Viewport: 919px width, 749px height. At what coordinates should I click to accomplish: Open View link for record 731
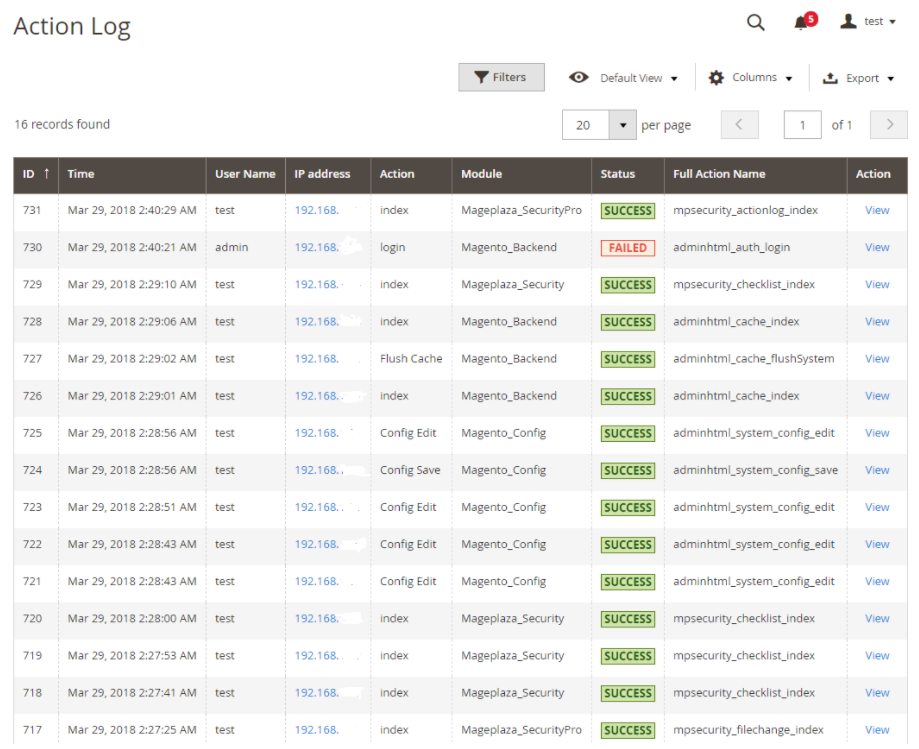(877, 210)
